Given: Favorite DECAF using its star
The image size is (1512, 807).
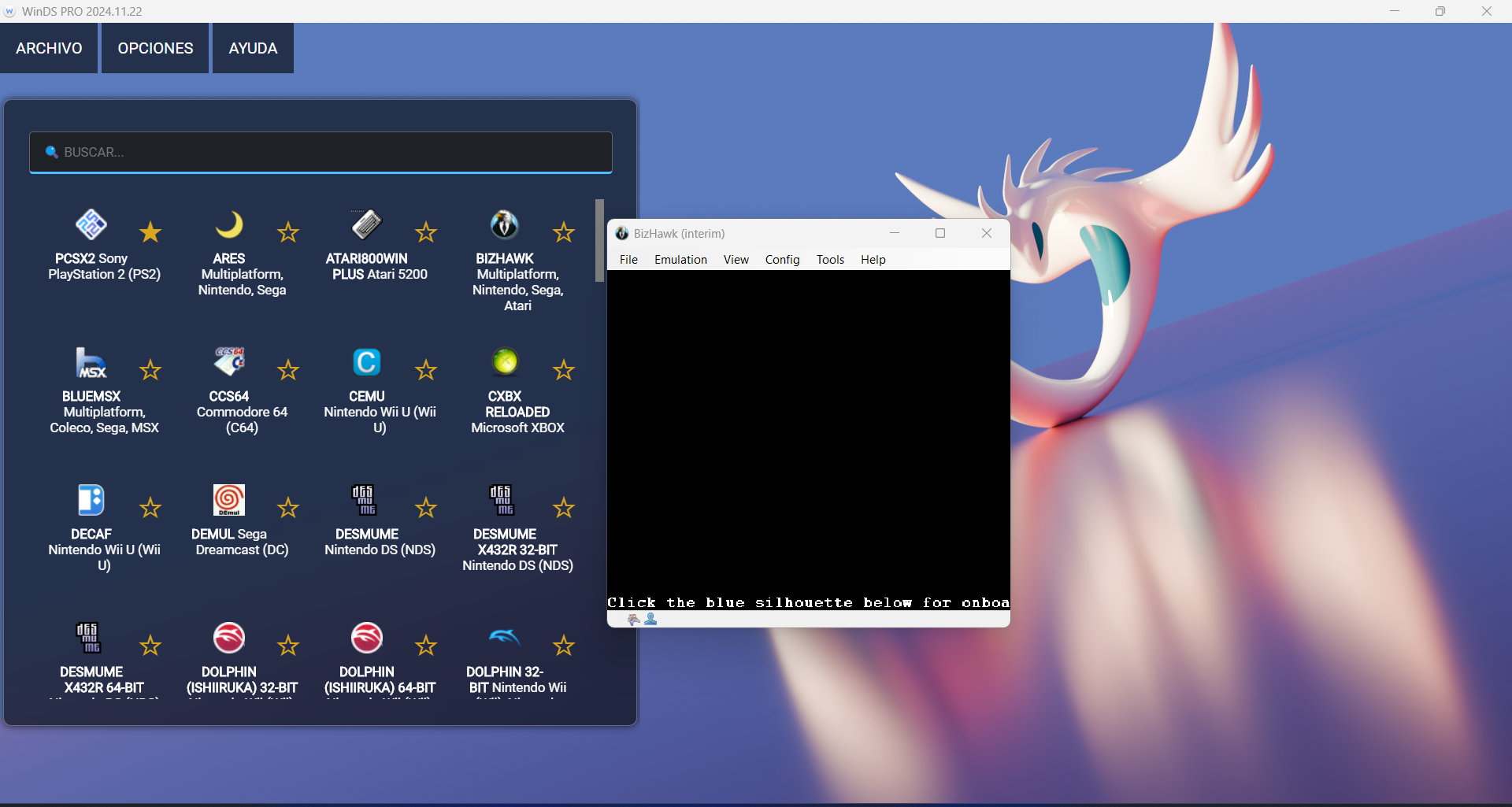Looking at the screenshot, I should click(x=150, y=508).
